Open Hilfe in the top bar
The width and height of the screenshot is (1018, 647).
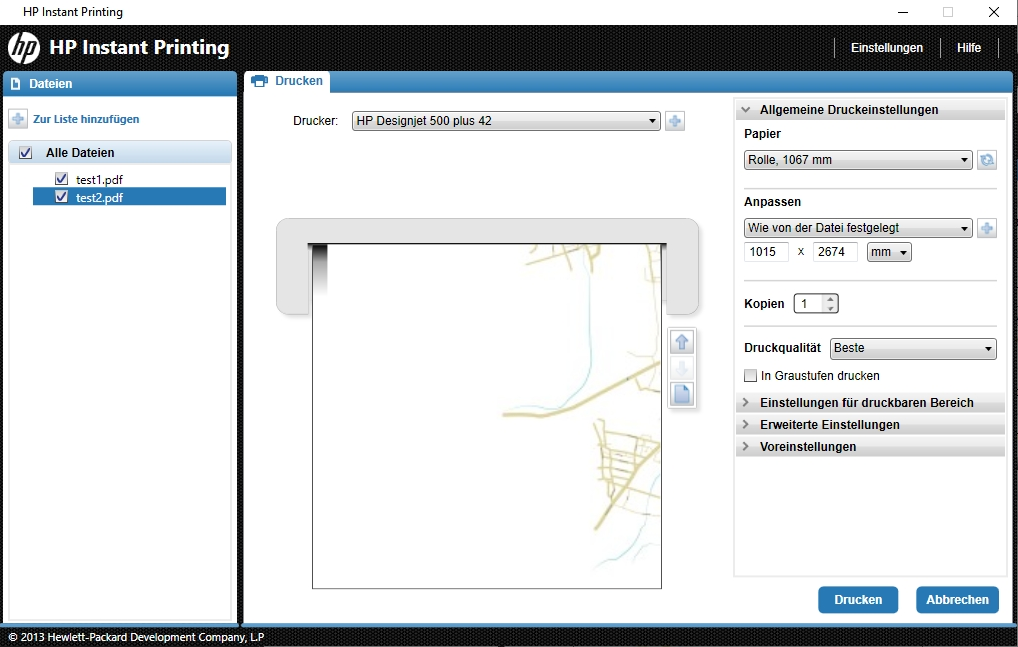(x=968, y=48)
